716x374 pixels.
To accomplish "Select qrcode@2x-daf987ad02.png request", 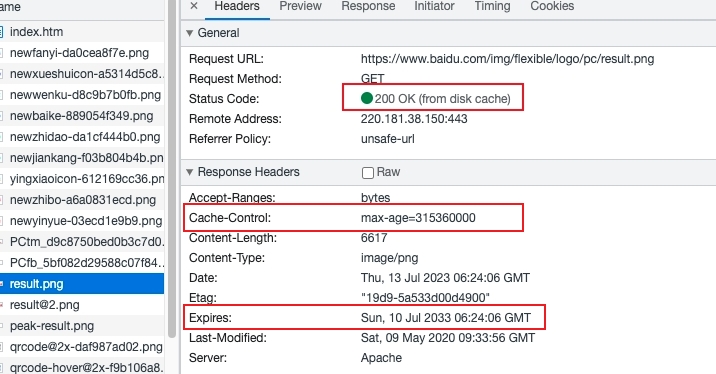I will coord(82,347).
